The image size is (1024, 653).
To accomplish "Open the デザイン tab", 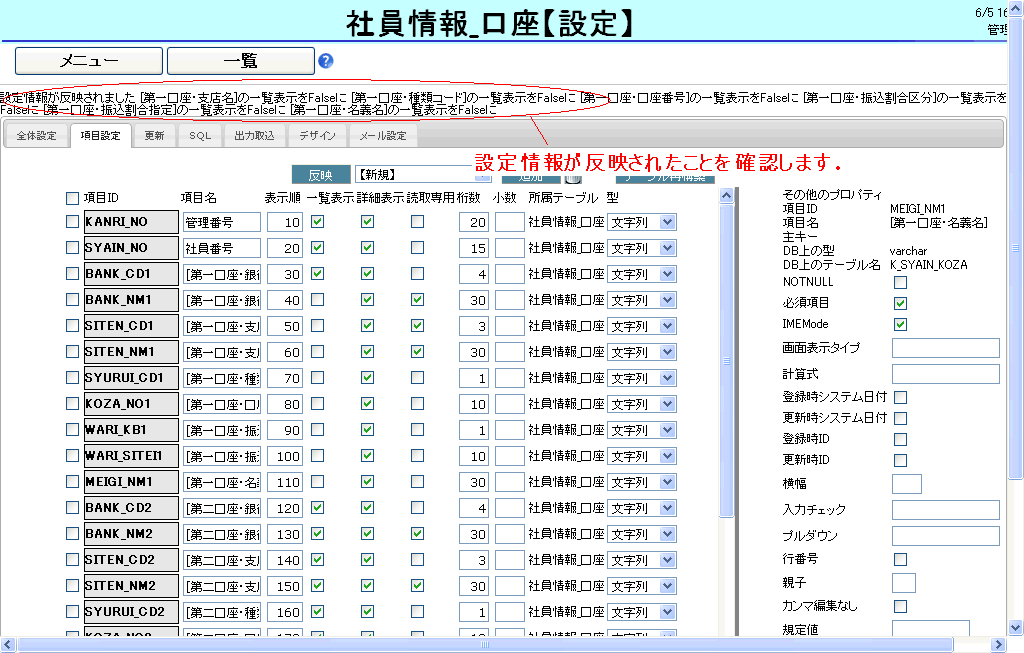I will [317, 136].
